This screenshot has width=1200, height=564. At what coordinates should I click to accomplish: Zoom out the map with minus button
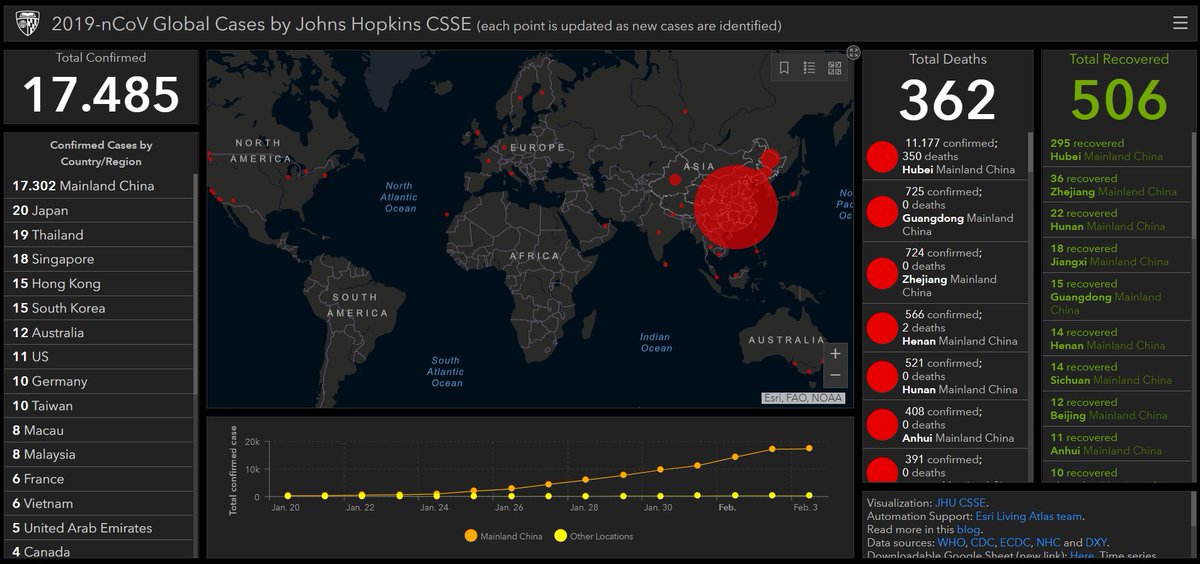coord(835,376)
